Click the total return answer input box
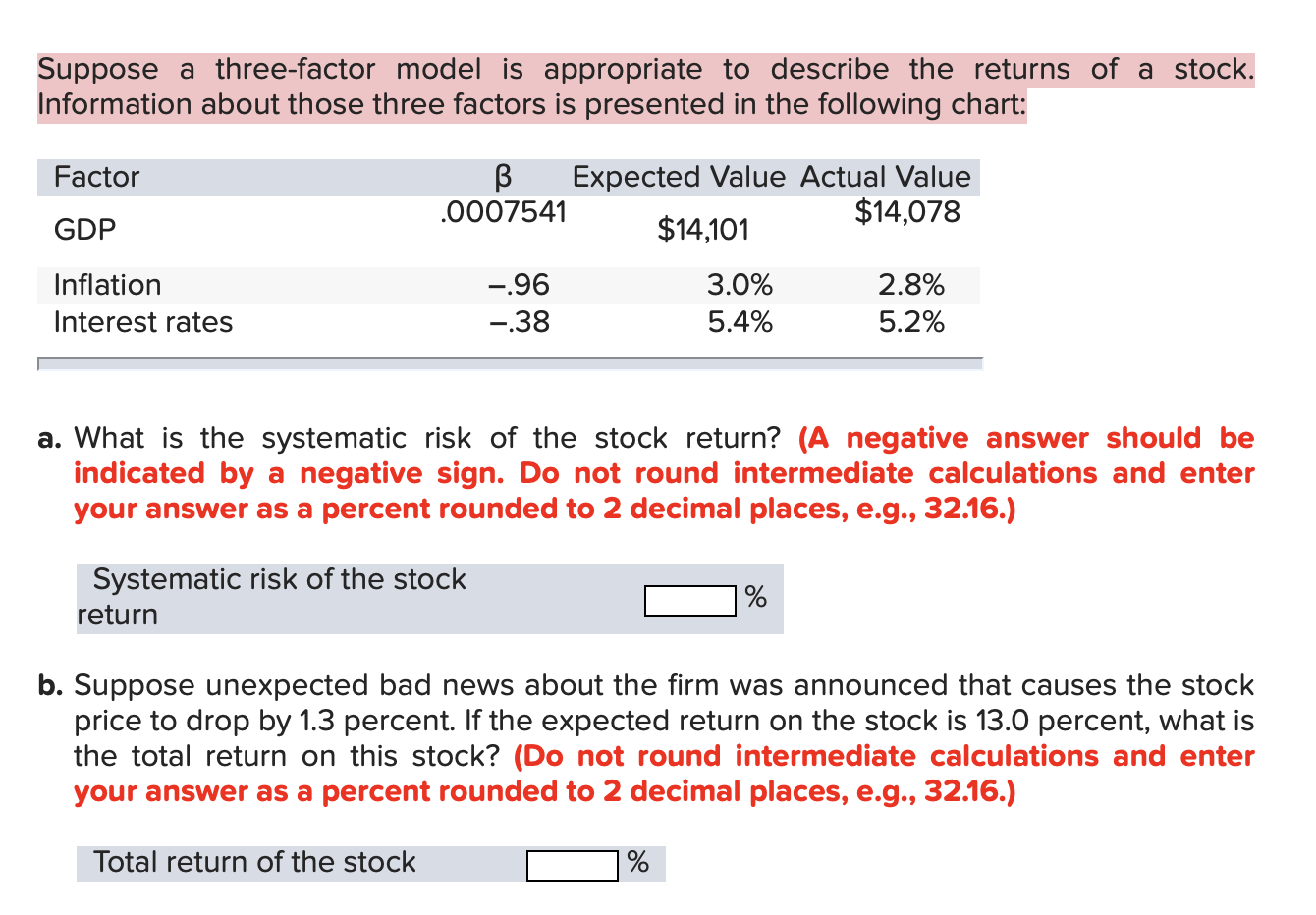Viewport: 1316px width, 915px height. (x=571, y=864)
